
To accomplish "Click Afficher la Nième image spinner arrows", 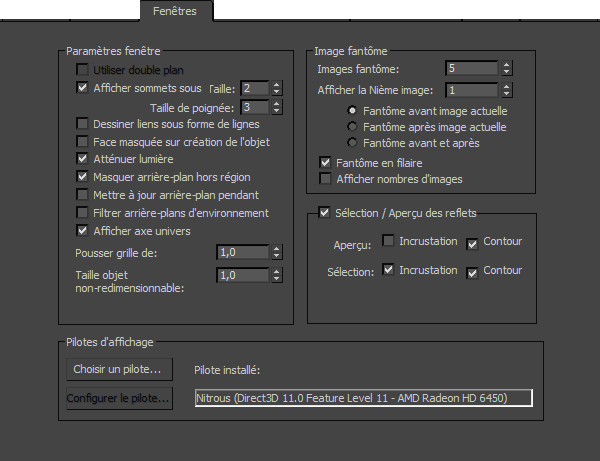I will [507, 90].
